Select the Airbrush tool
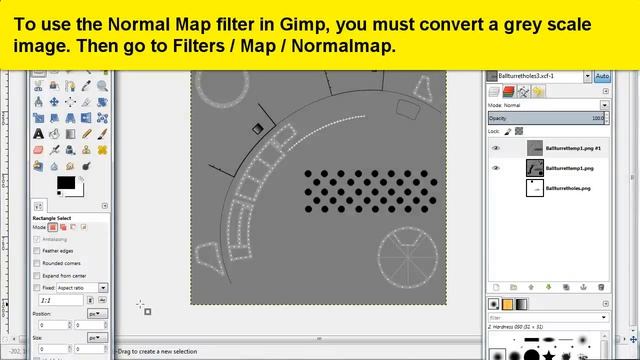Image resolution: width=640 pixels, height=360 pixels. pos(54,150)
